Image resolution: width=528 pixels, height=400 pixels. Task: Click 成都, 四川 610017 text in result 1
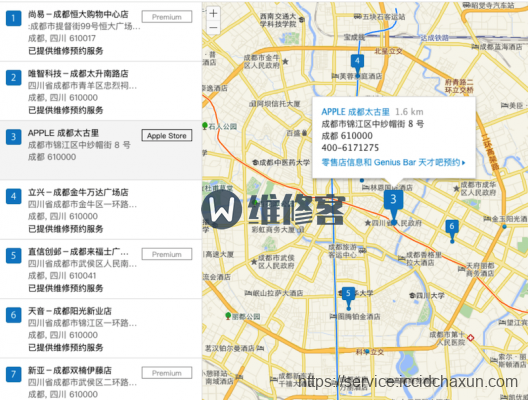click(62, 38)
